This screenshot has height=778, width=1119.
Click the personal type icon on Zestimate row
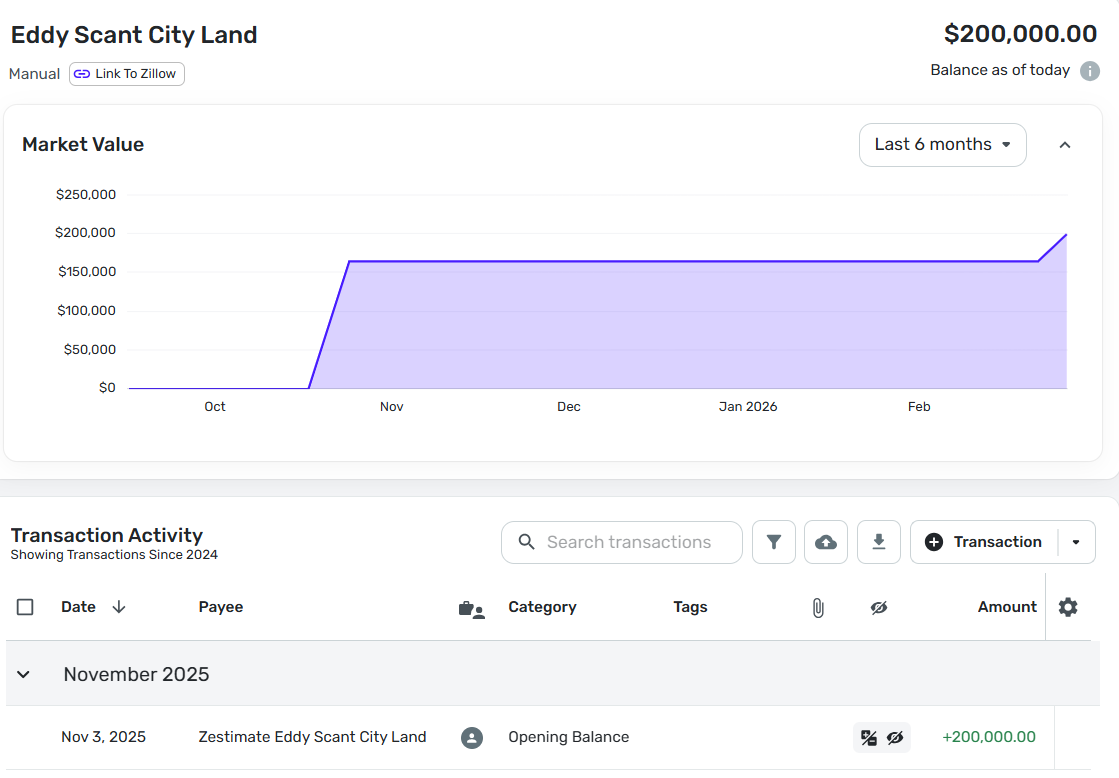coord(472,738)
